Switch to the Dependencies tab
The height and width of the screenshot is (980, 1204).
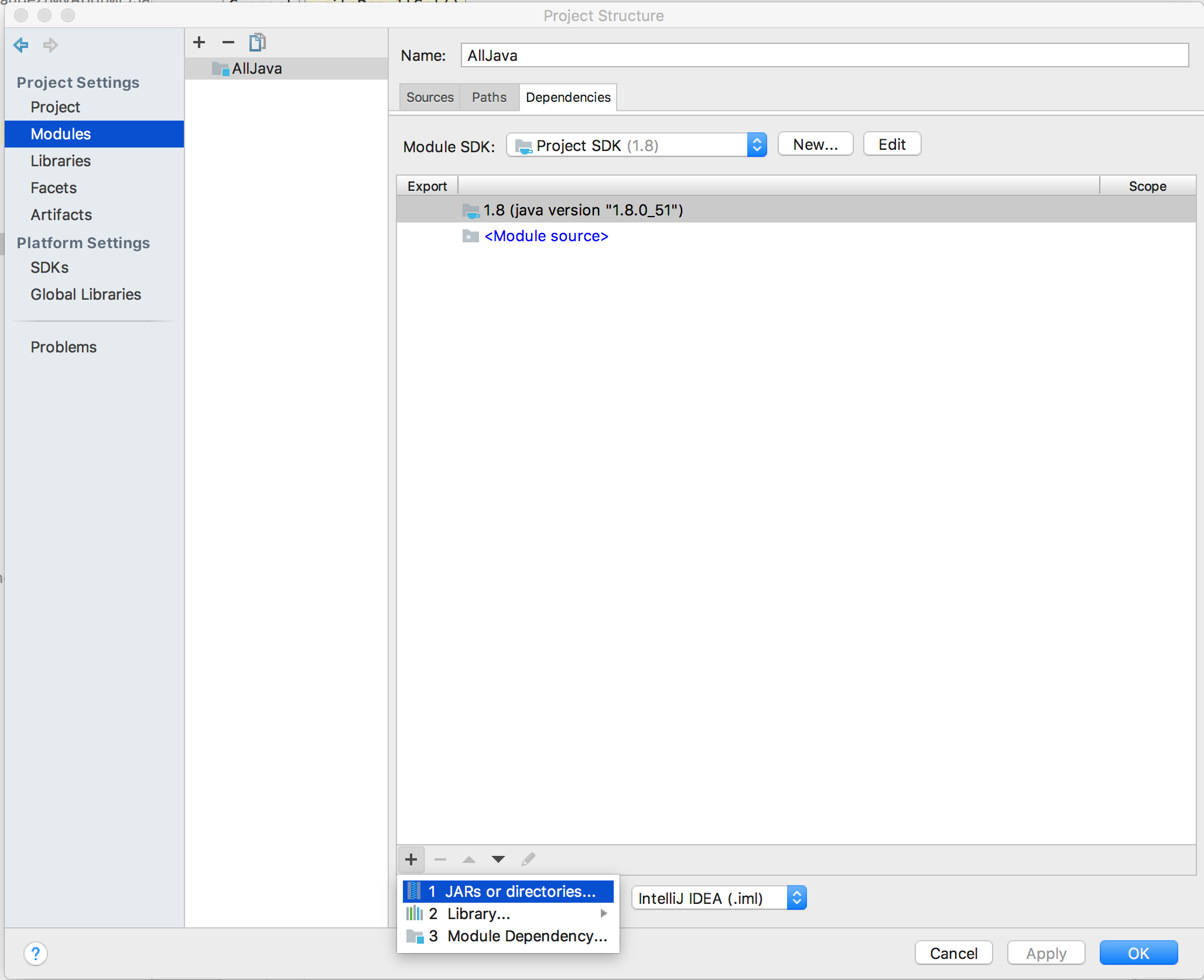coord(568,97)
